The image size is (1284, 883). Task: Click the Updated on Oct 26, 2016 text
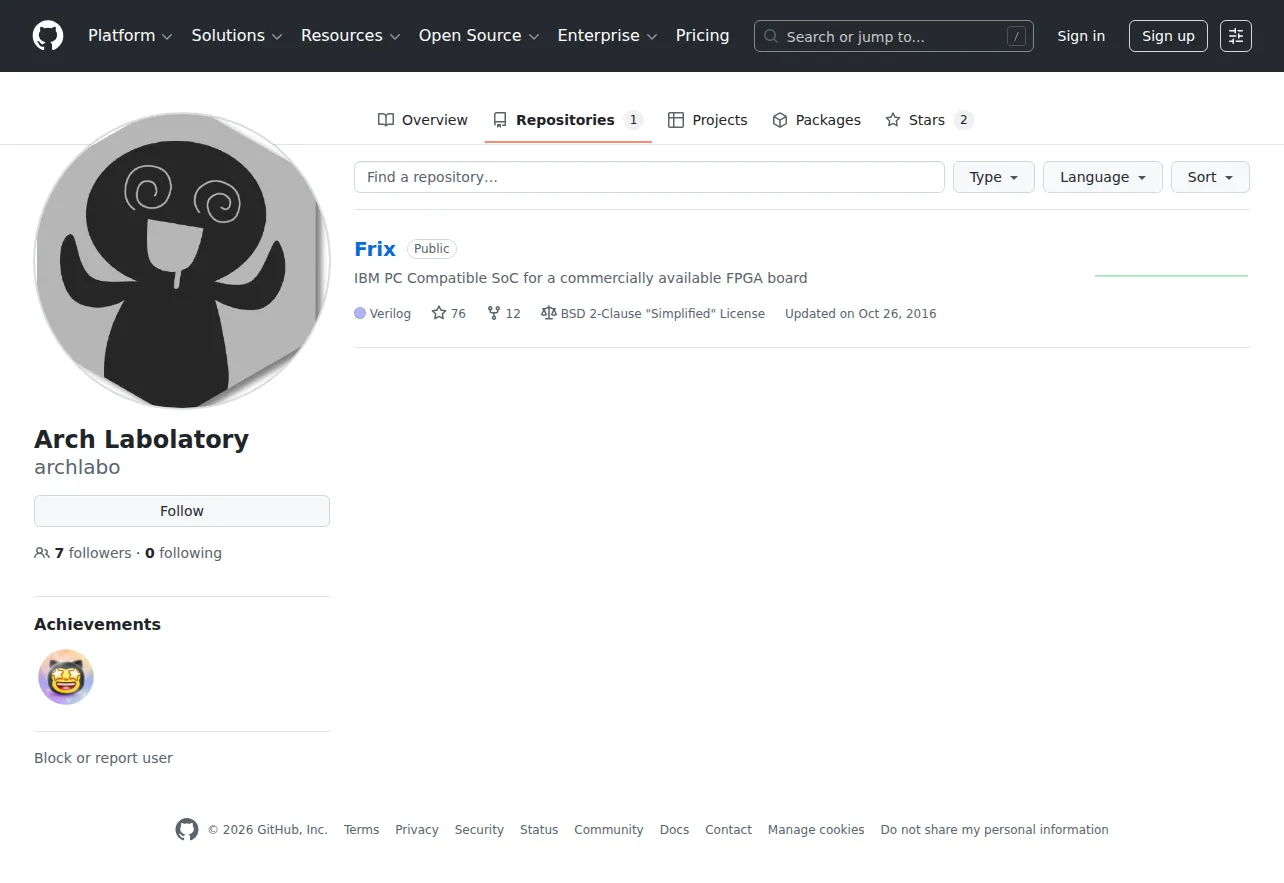click(861, 313)
